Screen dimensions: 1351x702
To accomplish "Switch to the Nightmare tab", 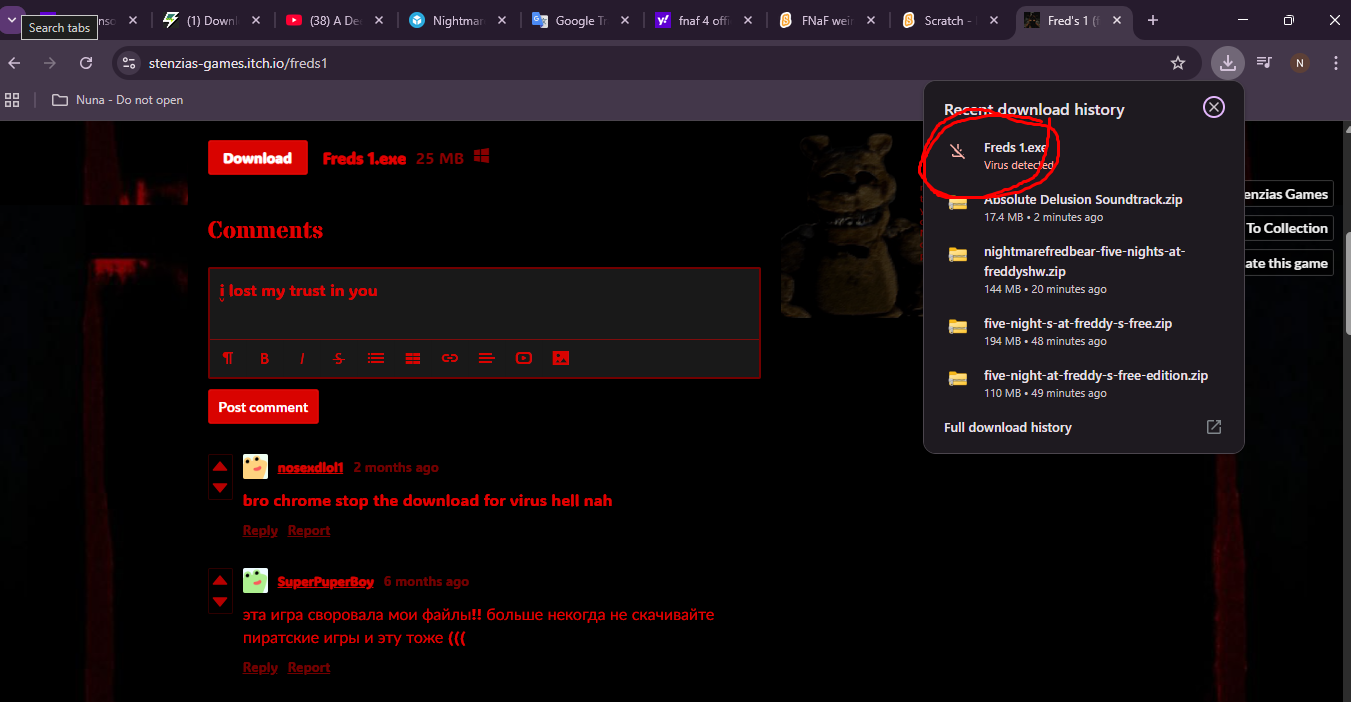I will coord(458,20).
